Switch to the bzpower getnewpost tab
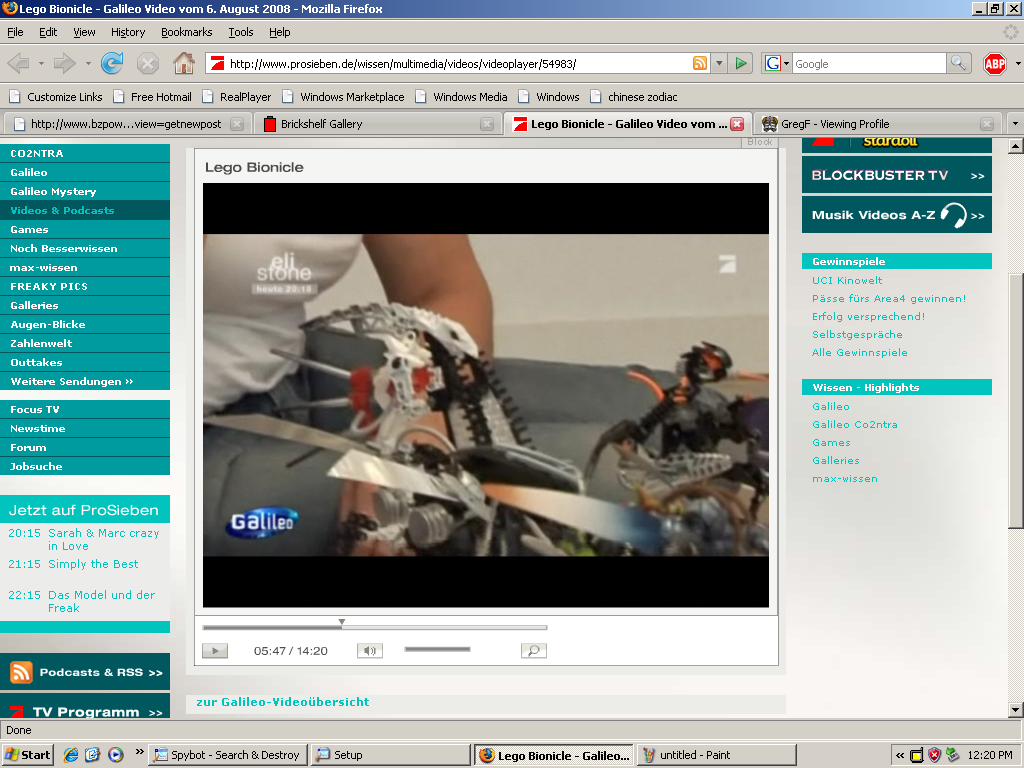1024x768 pixels. [x=126, y=124]
